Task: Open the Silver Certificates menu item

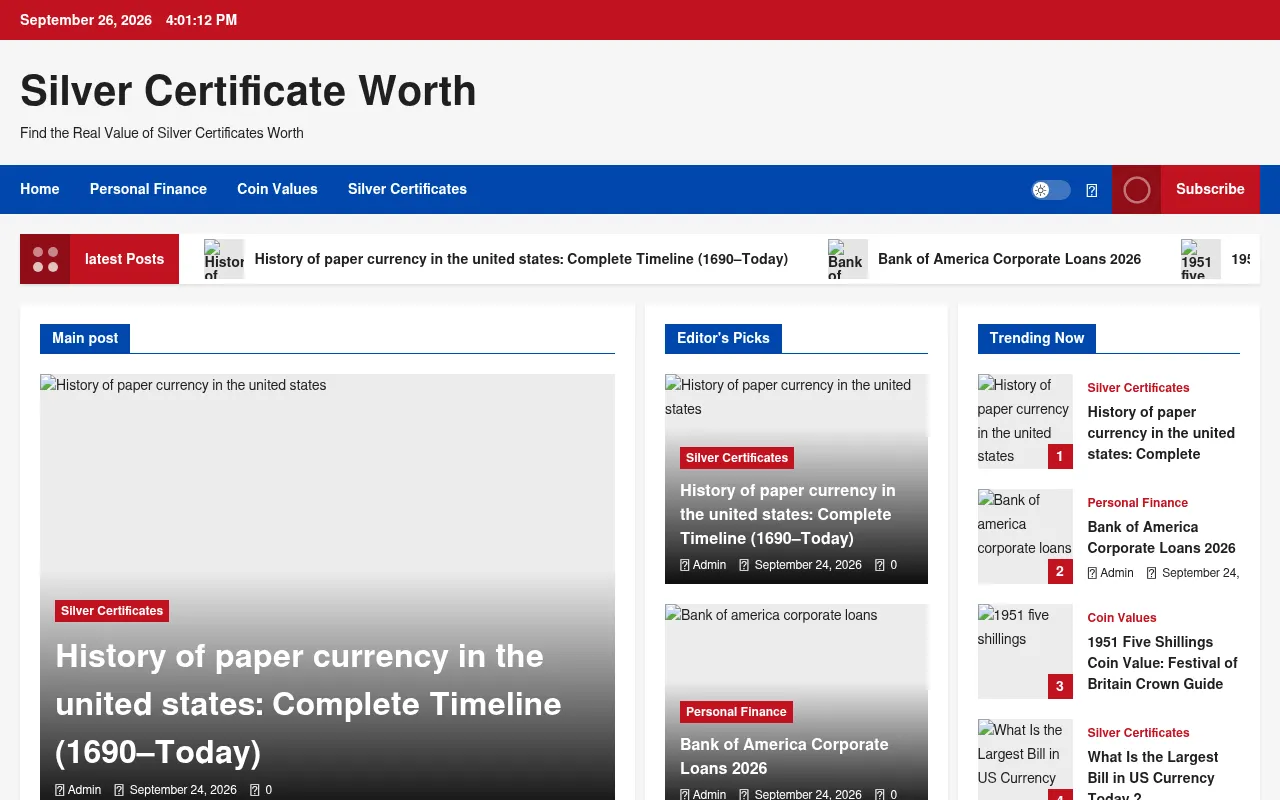Action: (x=407, y=189)
